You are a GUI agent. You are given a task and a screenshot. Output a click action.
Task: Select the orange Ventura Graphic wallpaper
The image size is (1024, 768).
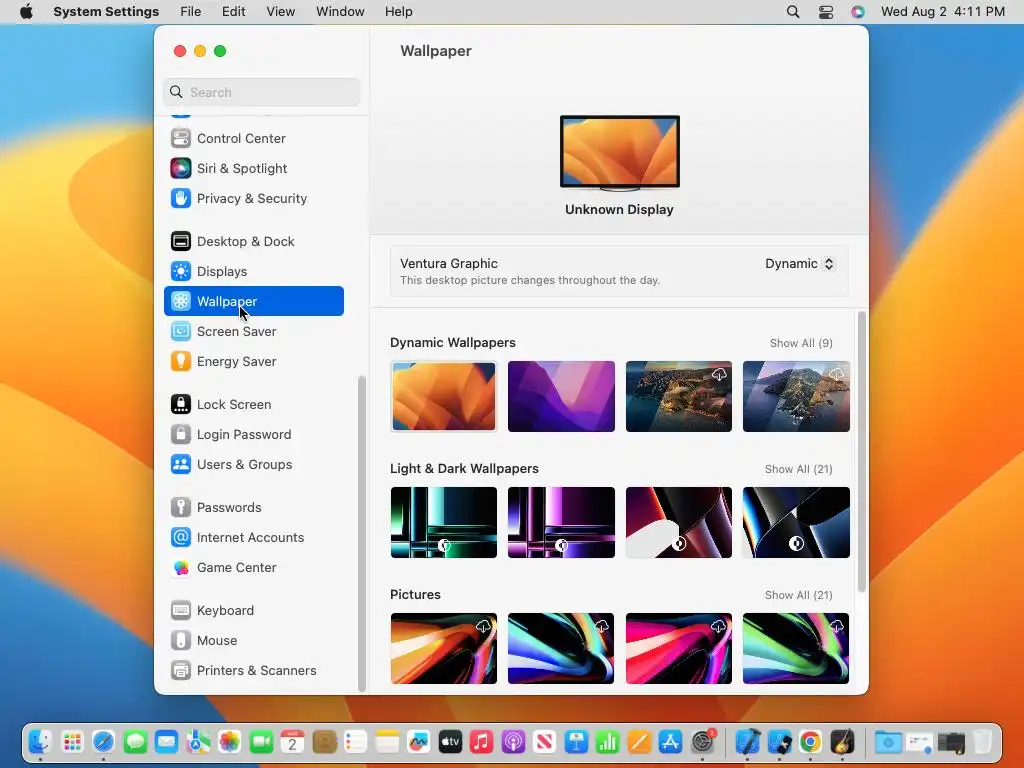coord(444,396)
